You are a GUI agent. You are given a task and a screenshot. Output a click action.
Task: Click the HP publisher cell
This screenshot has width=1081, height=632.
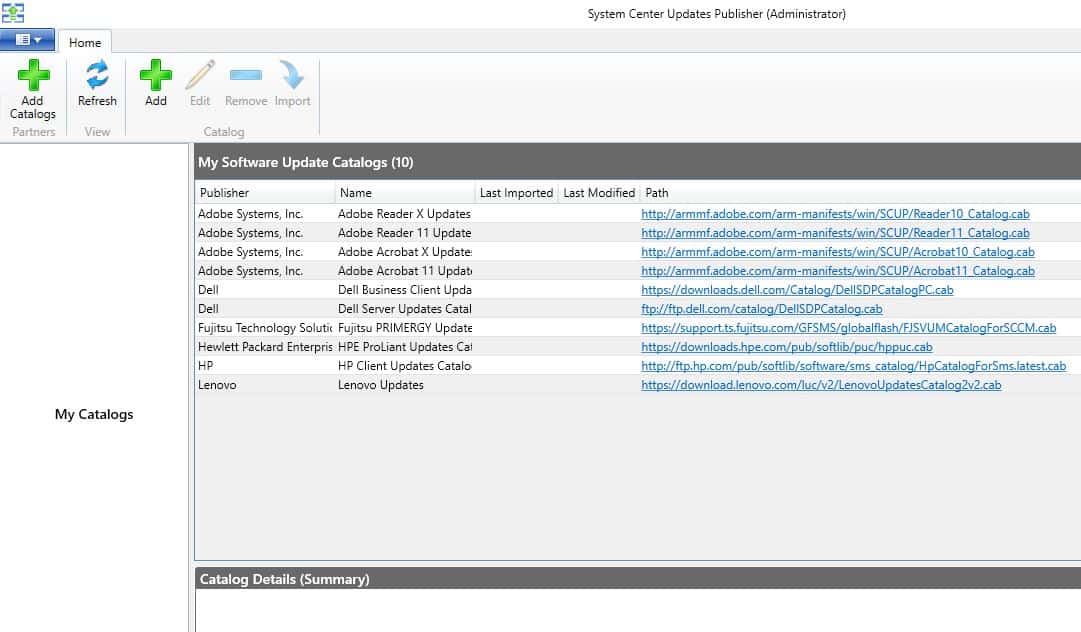205,366
